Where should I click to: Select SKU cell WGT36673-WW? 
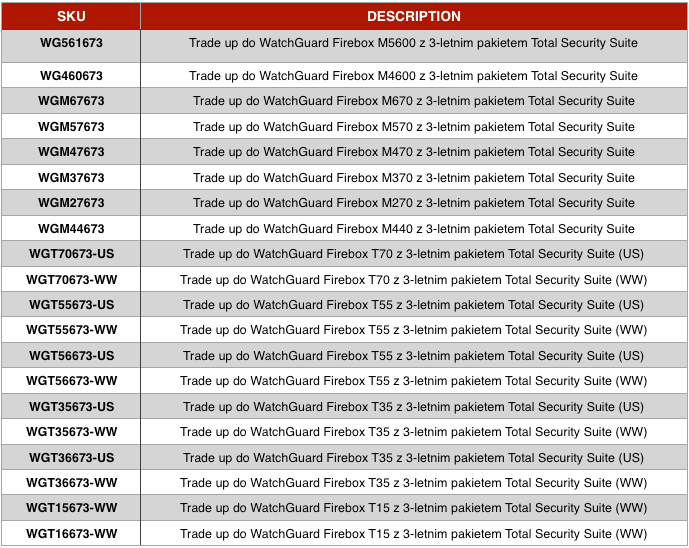point(71,483)
